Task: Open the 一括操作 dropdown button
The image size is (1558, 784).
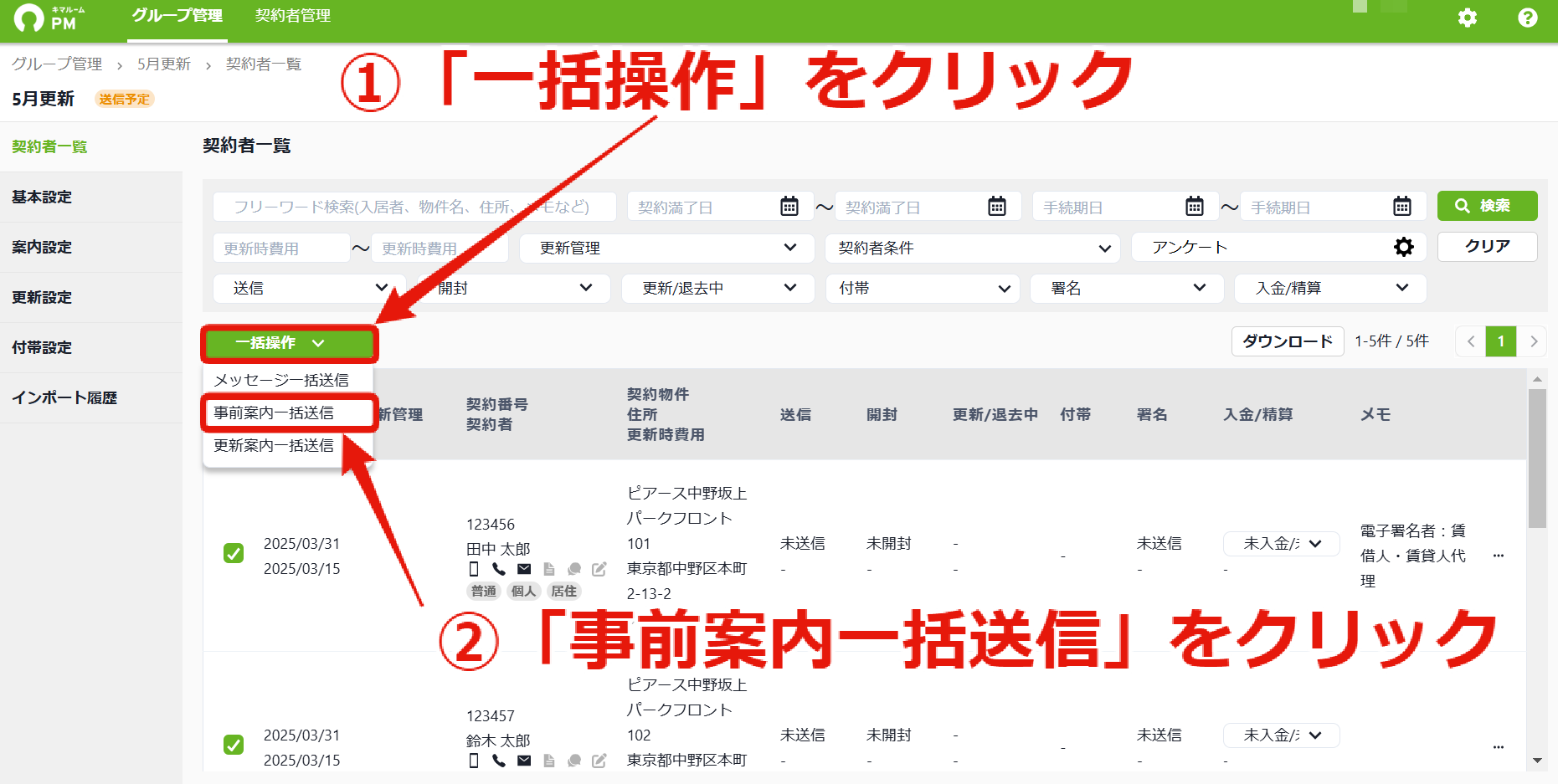Action: point(290,343)
